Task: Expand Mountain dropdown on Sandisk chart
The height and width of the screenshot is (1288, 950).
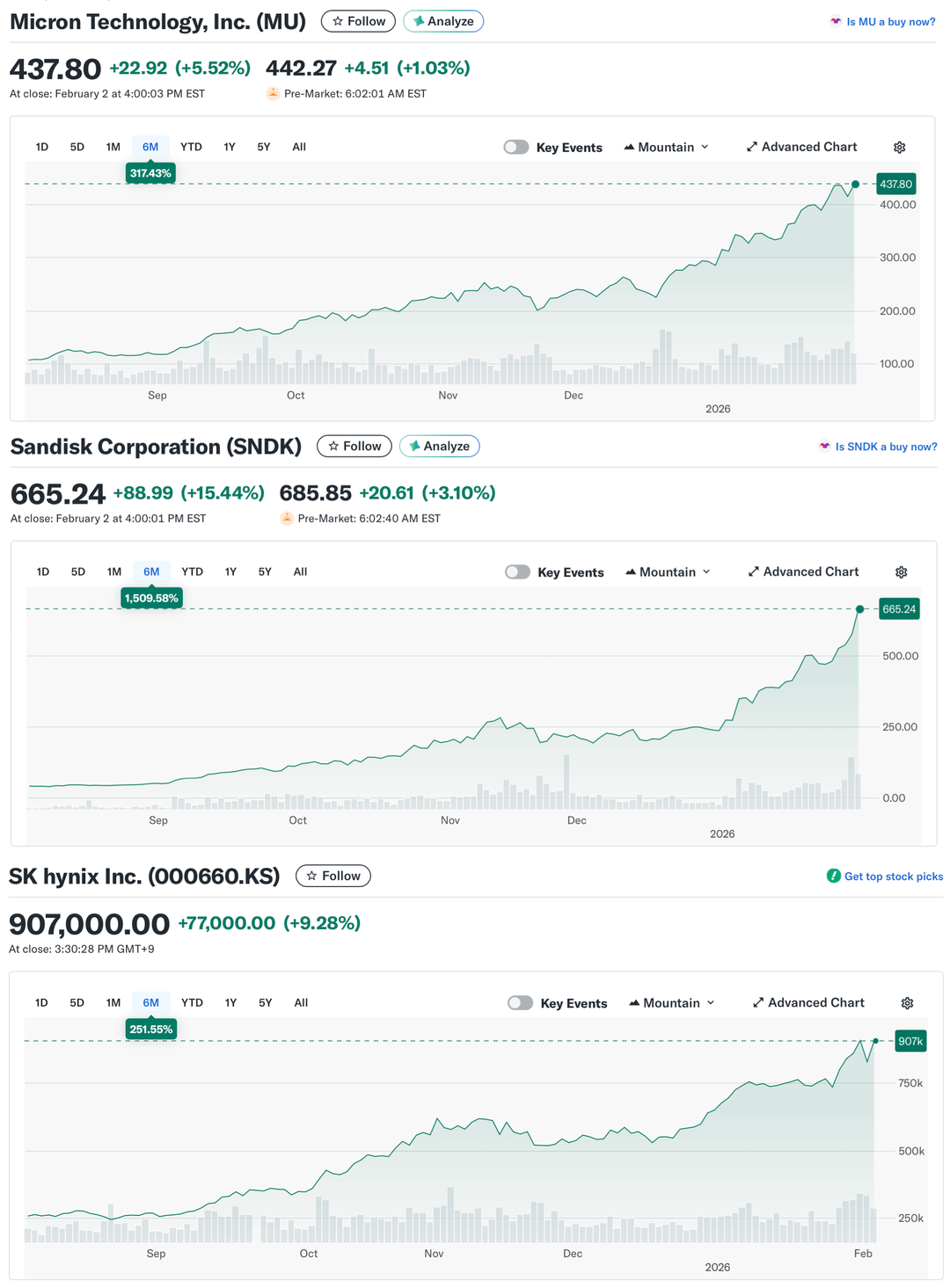Action: pyautogui.click(x=668, y=571)
